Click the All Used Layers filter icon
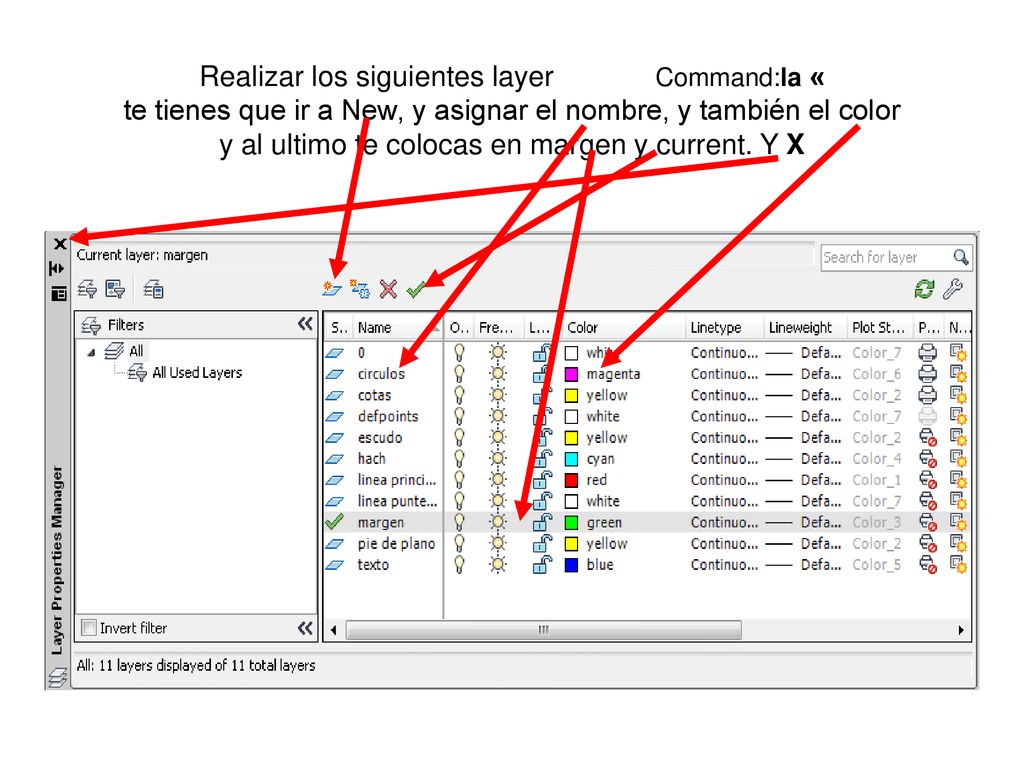Viewport: 1024px width, 768px height. pyautogui.click(x=137, y=373)
